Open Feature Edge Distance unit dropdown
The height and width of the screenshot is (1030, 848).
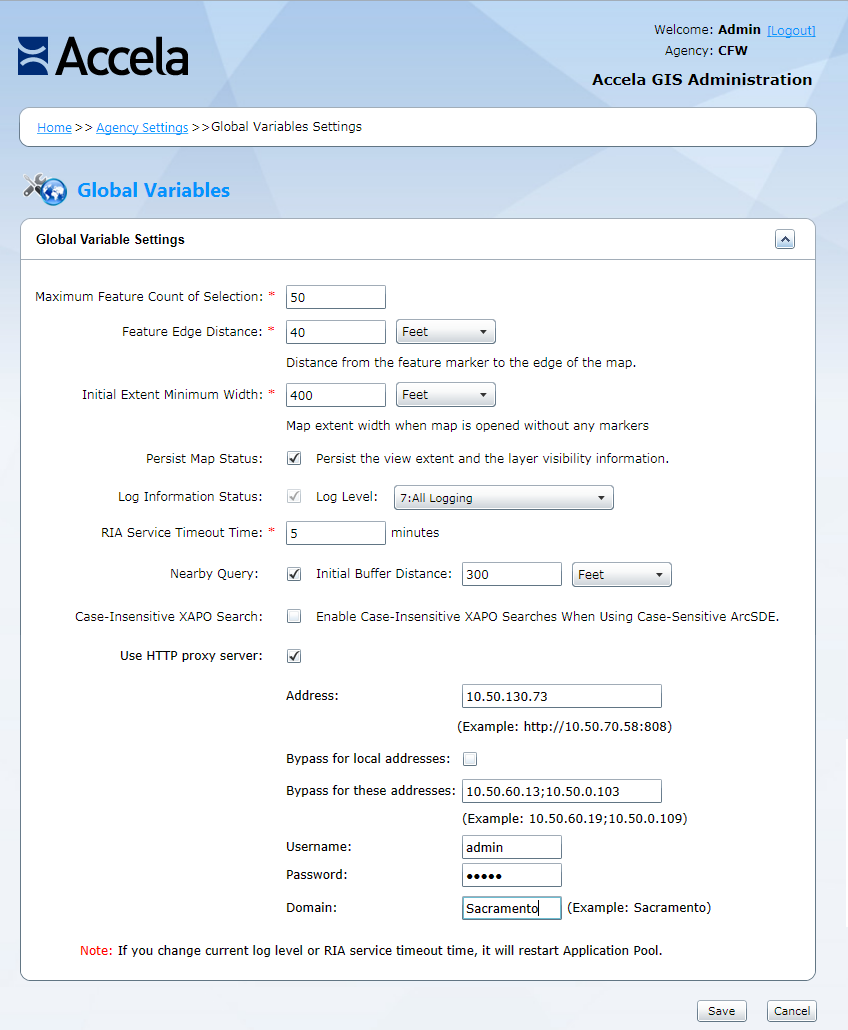point(445,332)
